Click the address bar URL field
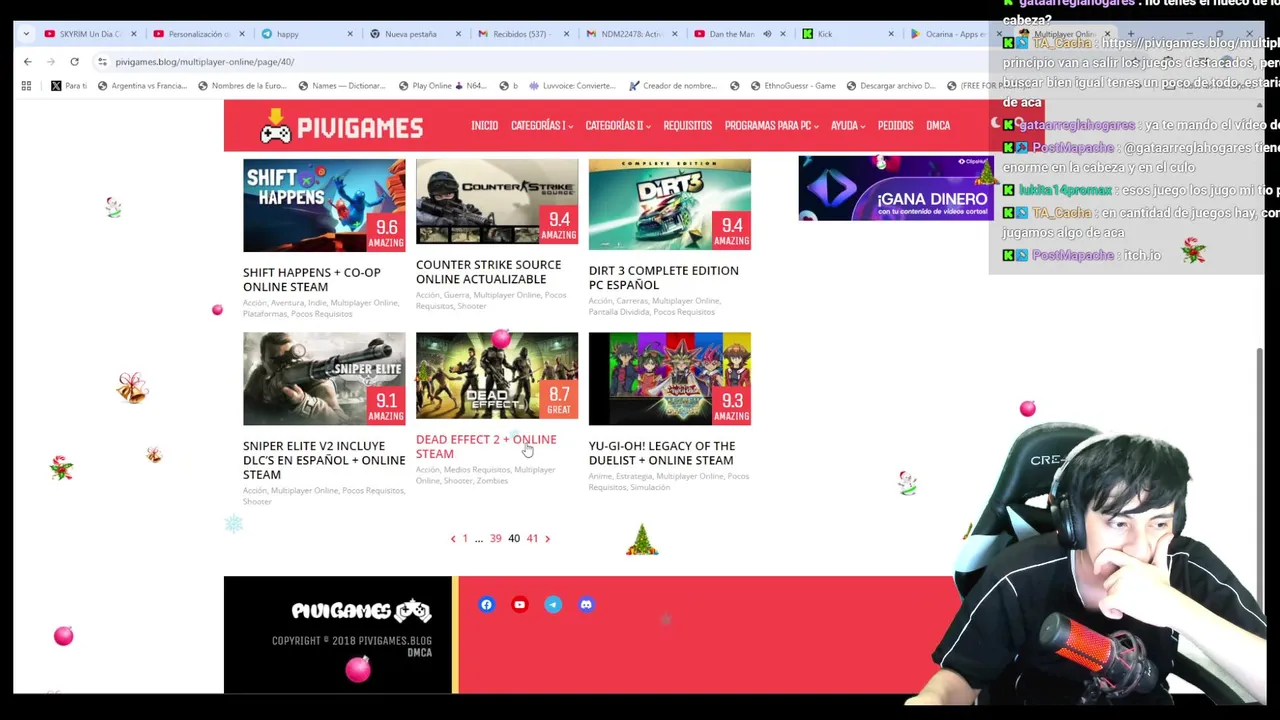This screenshot has height=720, width=1280. [540, 61]
